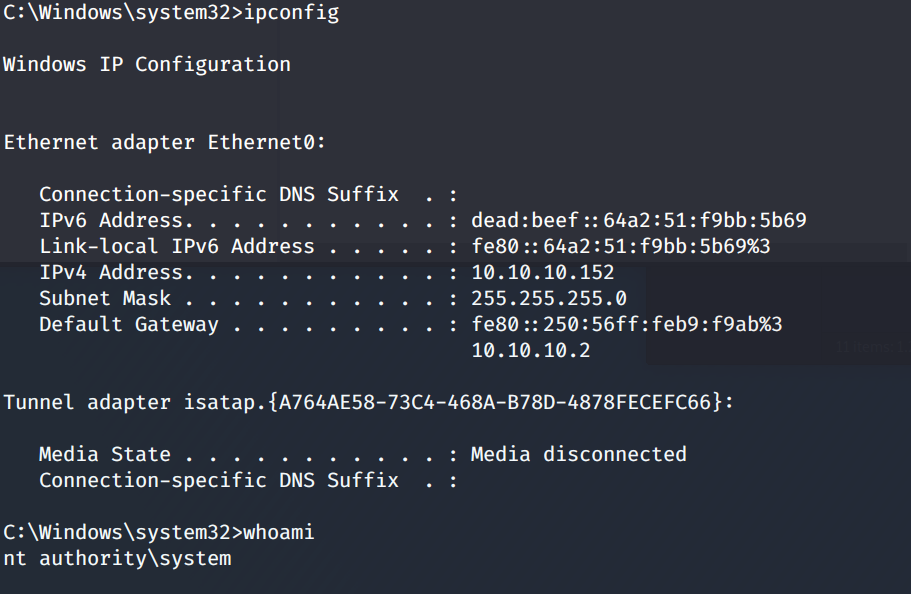Image resolution: width=911 pixels, height=594 pixels.
Task: Click the "Subnet Mask" label
Action: click(x=105, y=298)
